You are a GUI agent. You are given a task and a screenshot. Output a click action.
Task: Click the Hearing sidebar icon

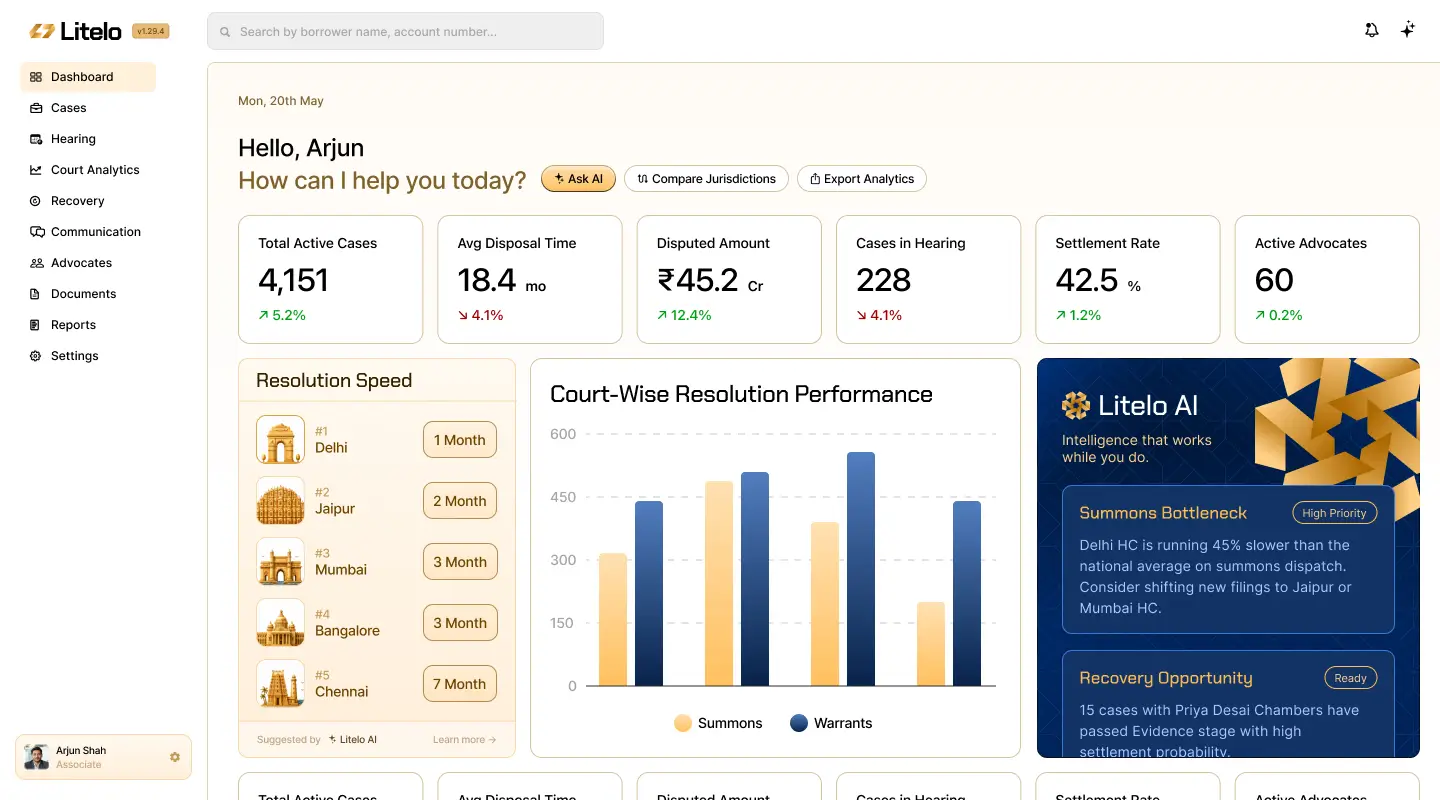tap(36, 139)
